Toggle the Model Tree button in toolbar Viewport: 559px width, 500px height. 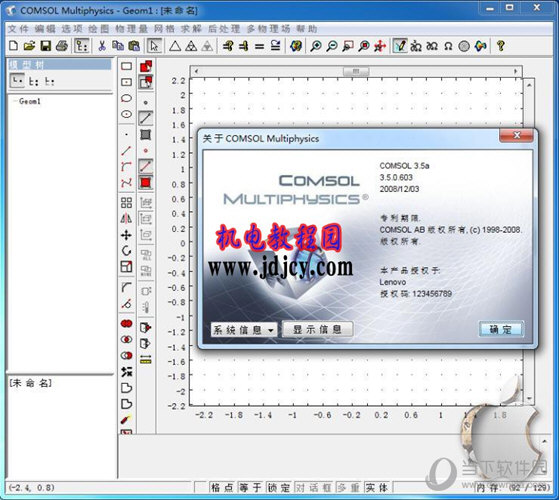click(x=82, y=46)
